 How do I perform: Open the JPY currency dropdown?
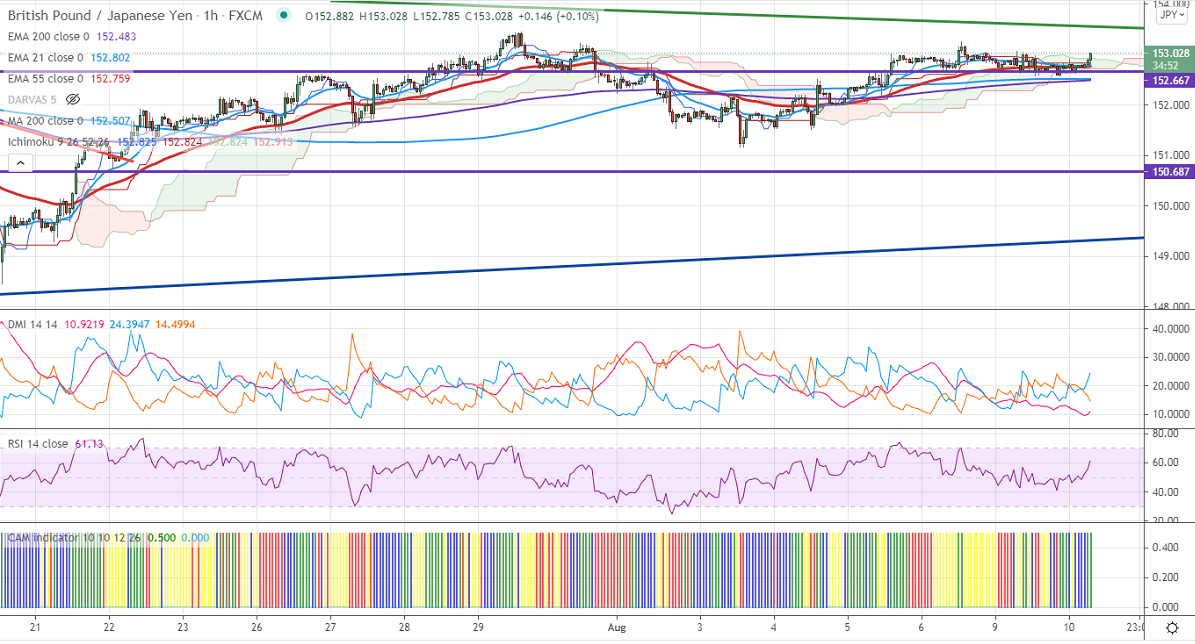coord(1167,15)
